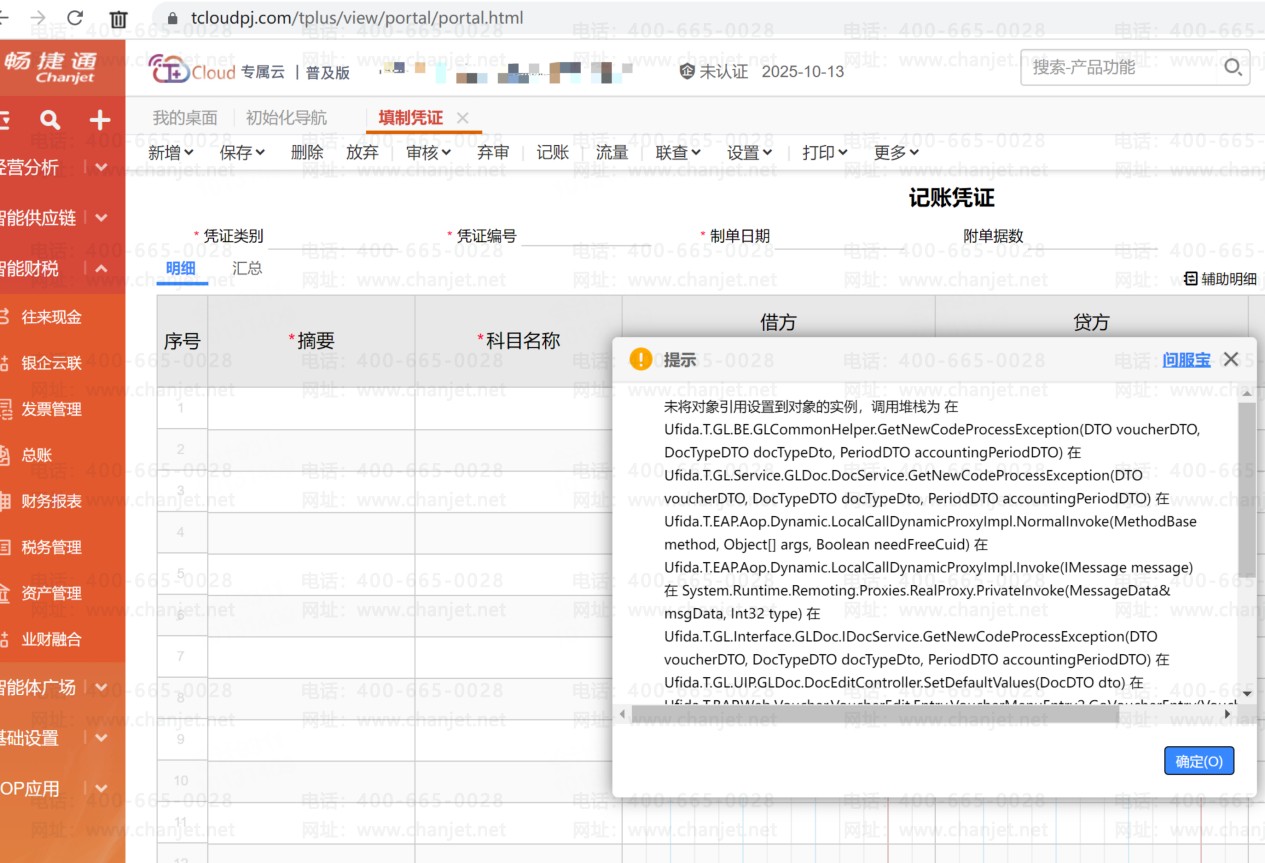Close the 提示 error dialog
Image resolution: width=1265 pixels, height=863 pixels.
(x=1231, y=359)
